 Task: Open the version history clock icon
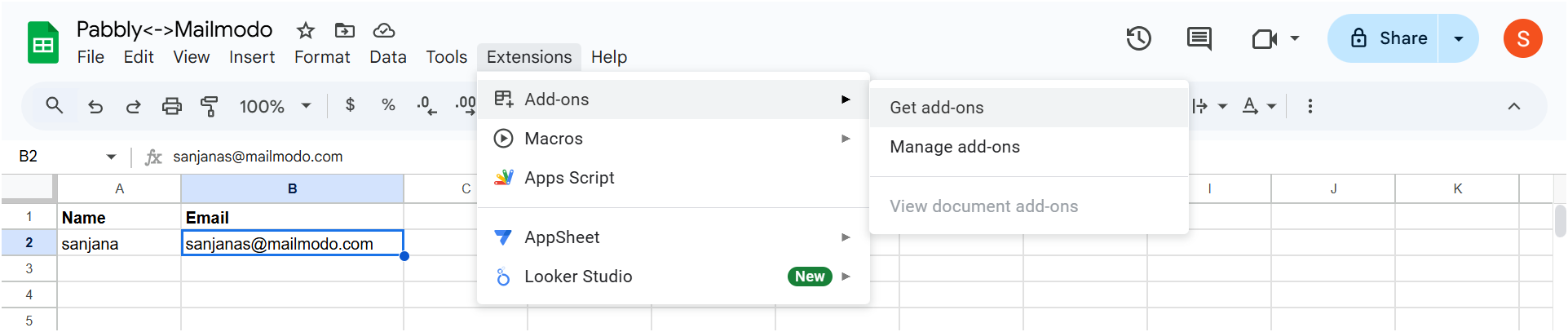pyautogui.click(x=1138, y=38)
